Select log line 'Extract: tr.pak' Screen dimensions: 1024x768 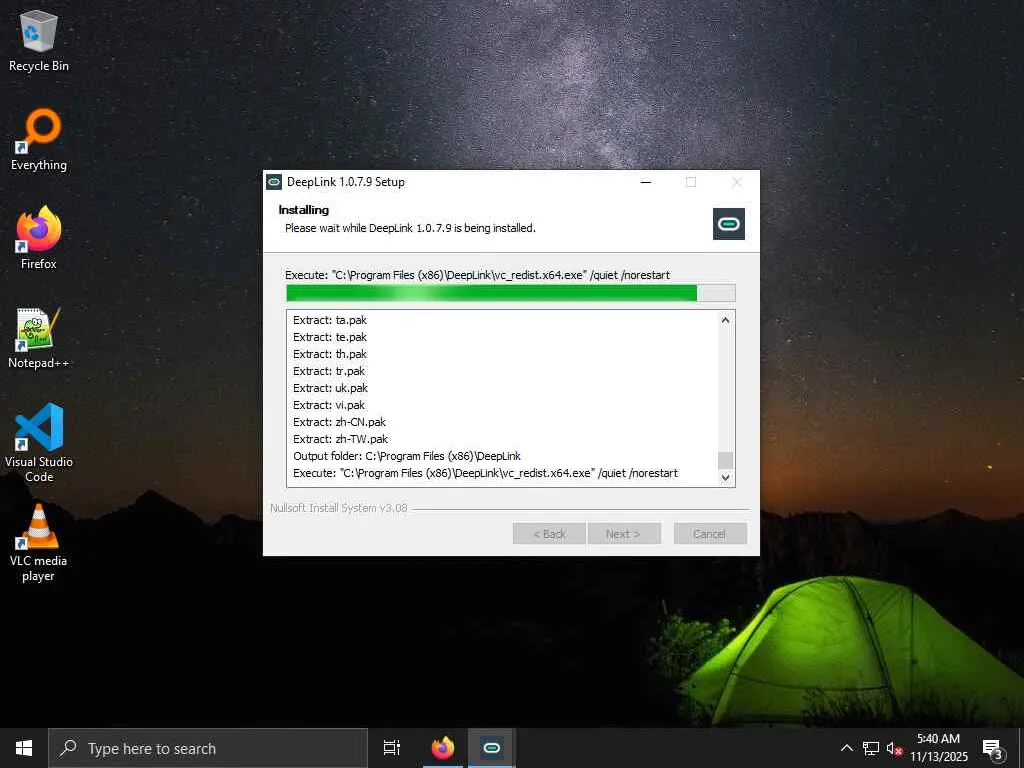[x=329, y=371]
